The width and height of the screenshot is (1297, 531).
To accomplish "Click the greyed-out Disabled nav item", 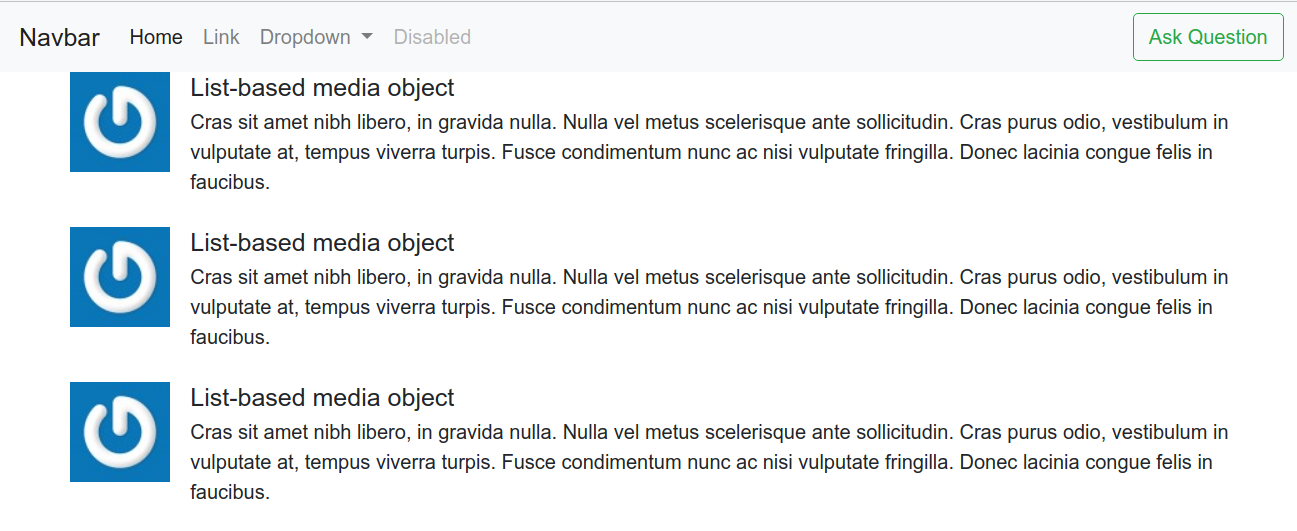I will tap(432, 37).
